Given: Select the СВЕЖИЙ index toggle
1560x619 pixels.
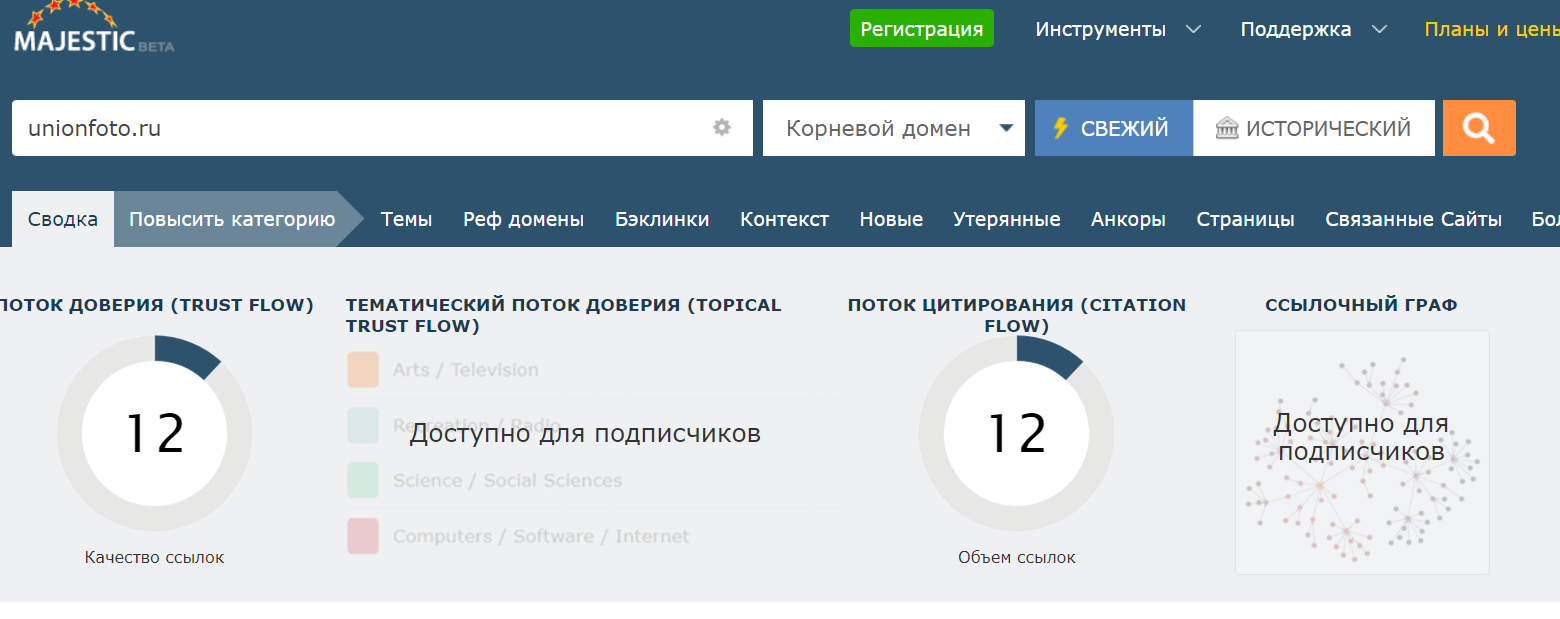Looking at the screenshot, I should [1114, 128].
